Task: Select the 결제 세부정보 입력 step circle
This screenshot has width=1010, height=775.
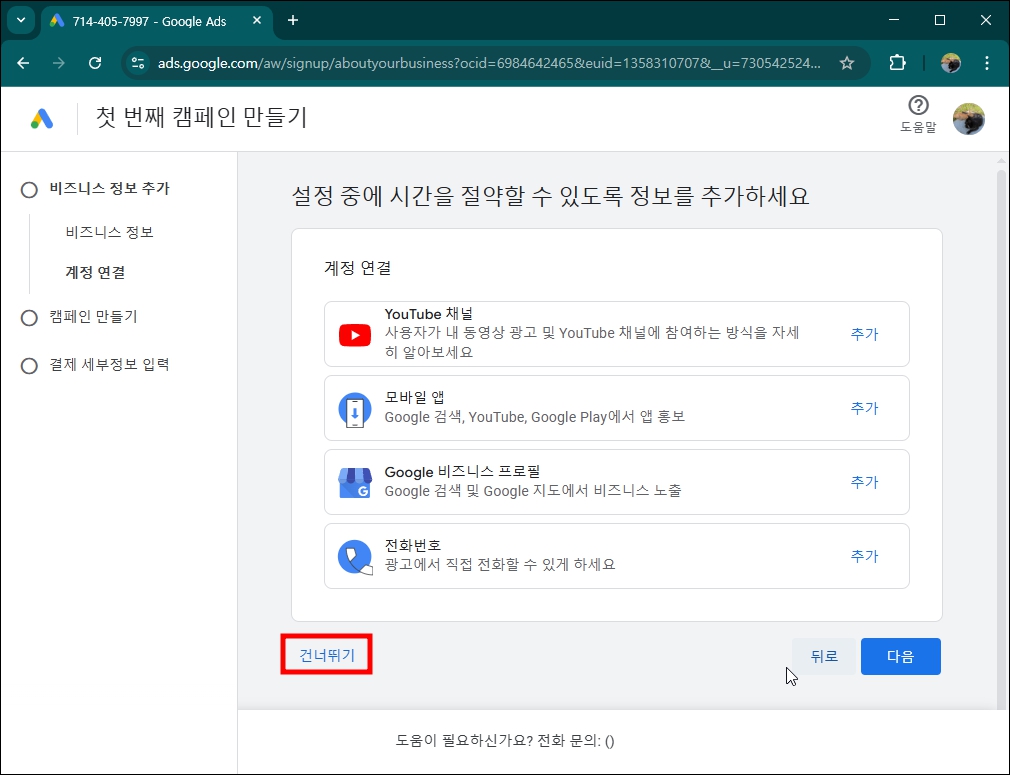Action: click(29, 365)
